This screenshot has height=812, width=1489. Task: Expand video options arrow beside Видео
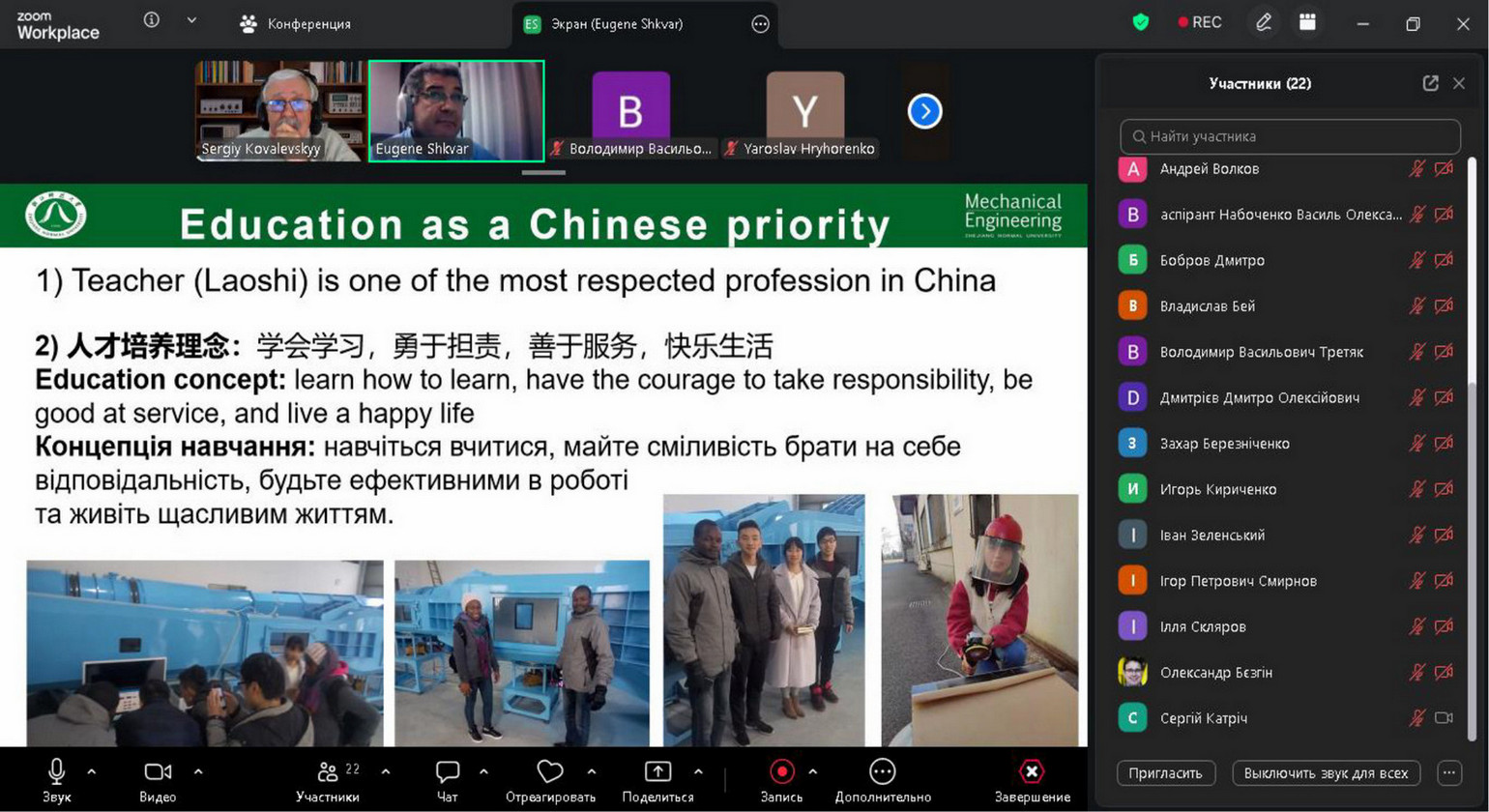[198, 771]
